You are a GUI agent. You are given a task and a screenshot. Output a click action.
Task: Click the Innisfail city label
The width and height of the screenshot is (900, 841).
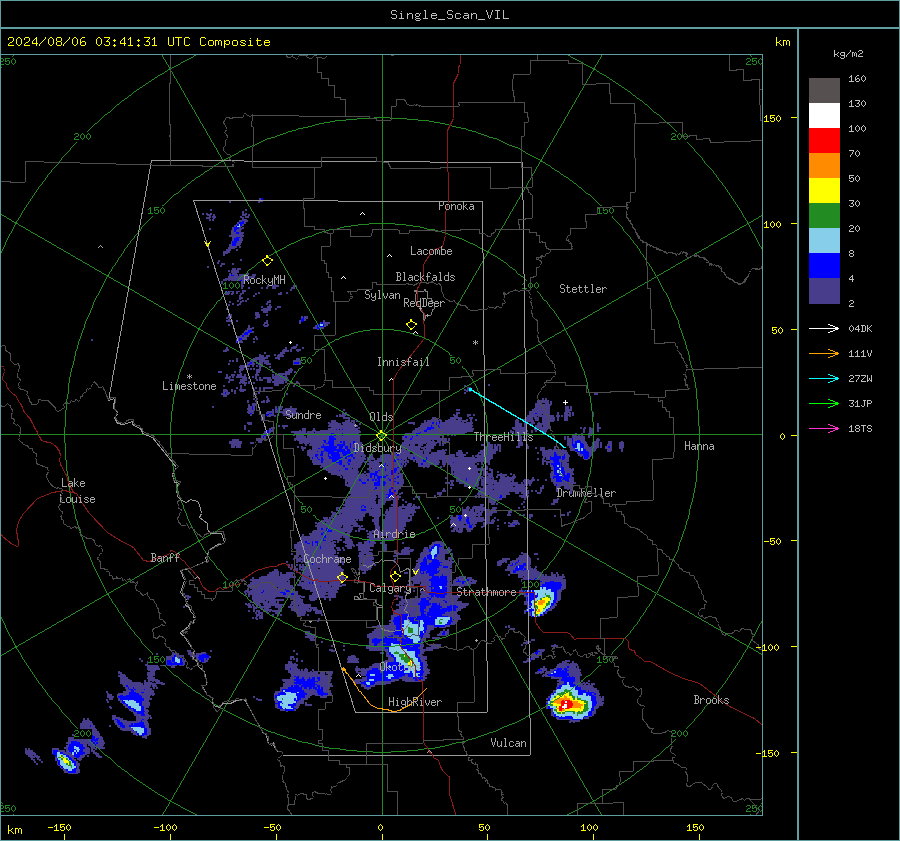403,362
